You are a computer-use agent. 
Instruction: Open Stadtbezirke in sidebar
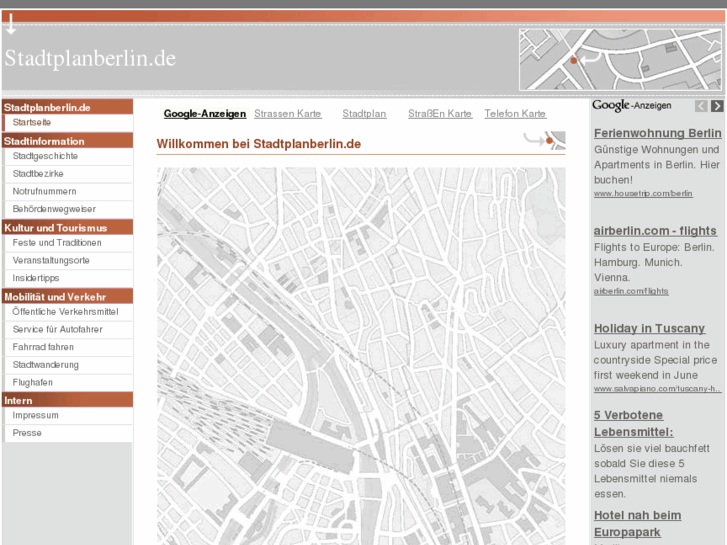tap(38, 174)
